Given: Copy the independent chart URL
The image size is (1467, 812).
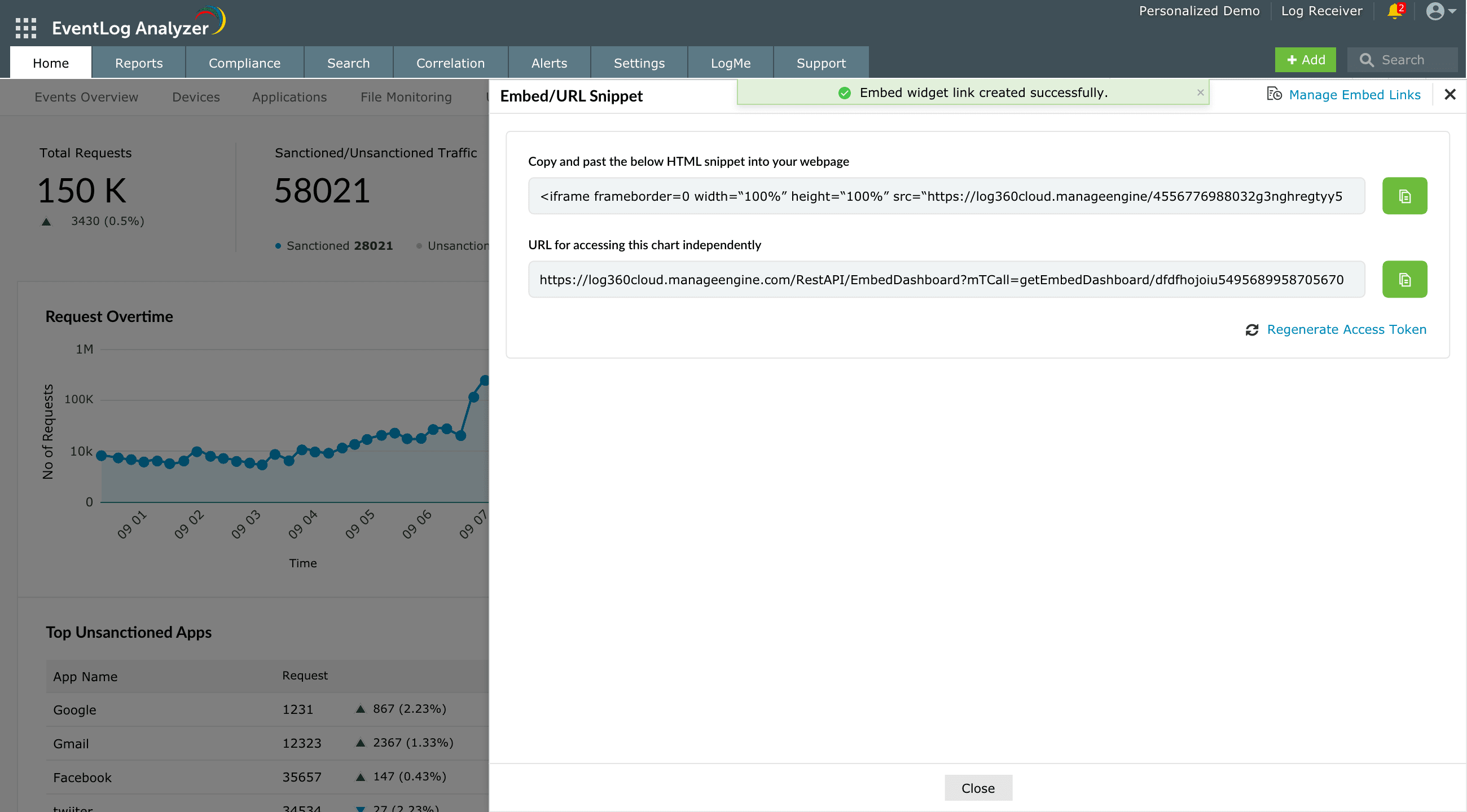Looking at the screenshot, I should pos(1404,279).
